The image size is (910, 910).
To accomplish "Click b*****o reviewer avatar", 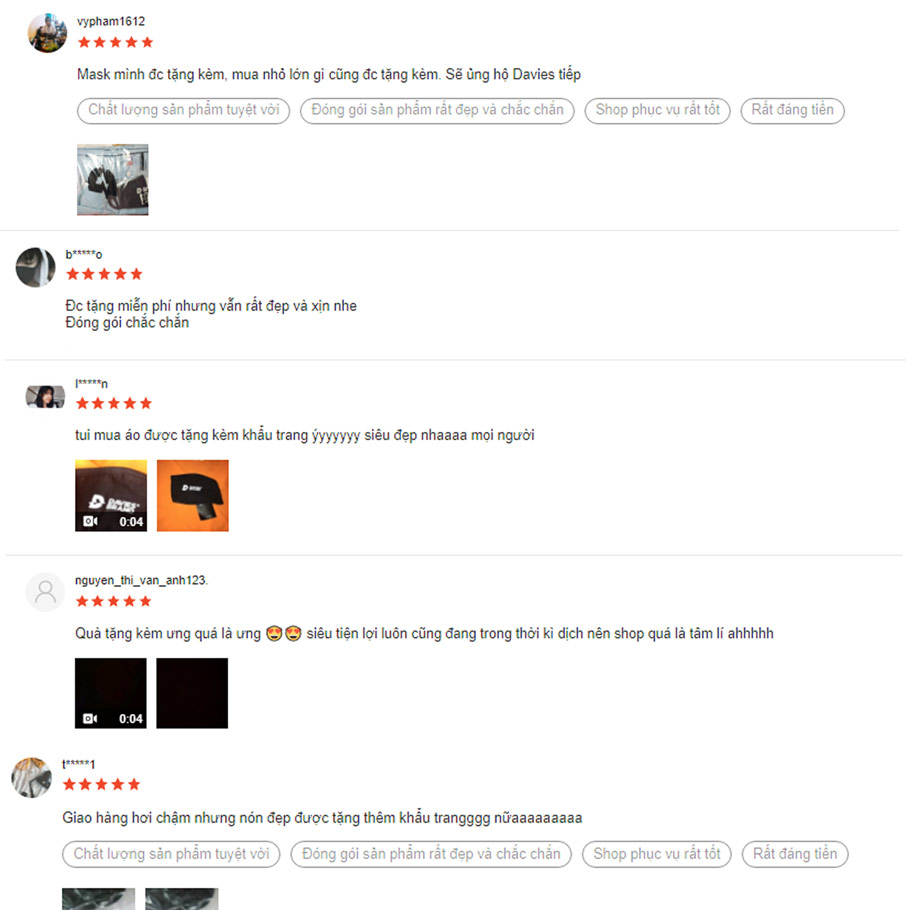I will [x=35, y=267].
